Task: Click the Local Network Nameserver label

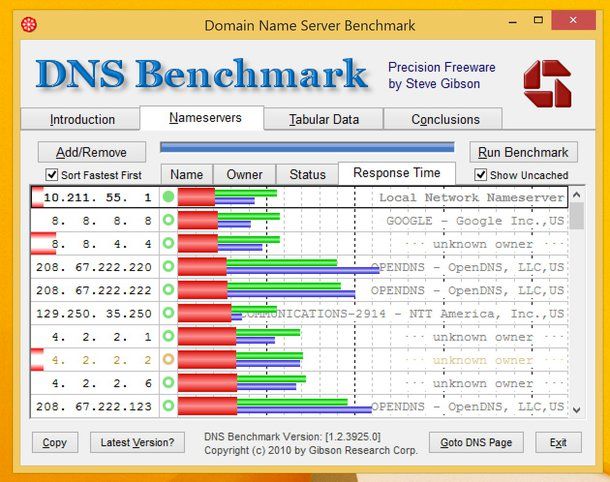Action: pos(472,197)
